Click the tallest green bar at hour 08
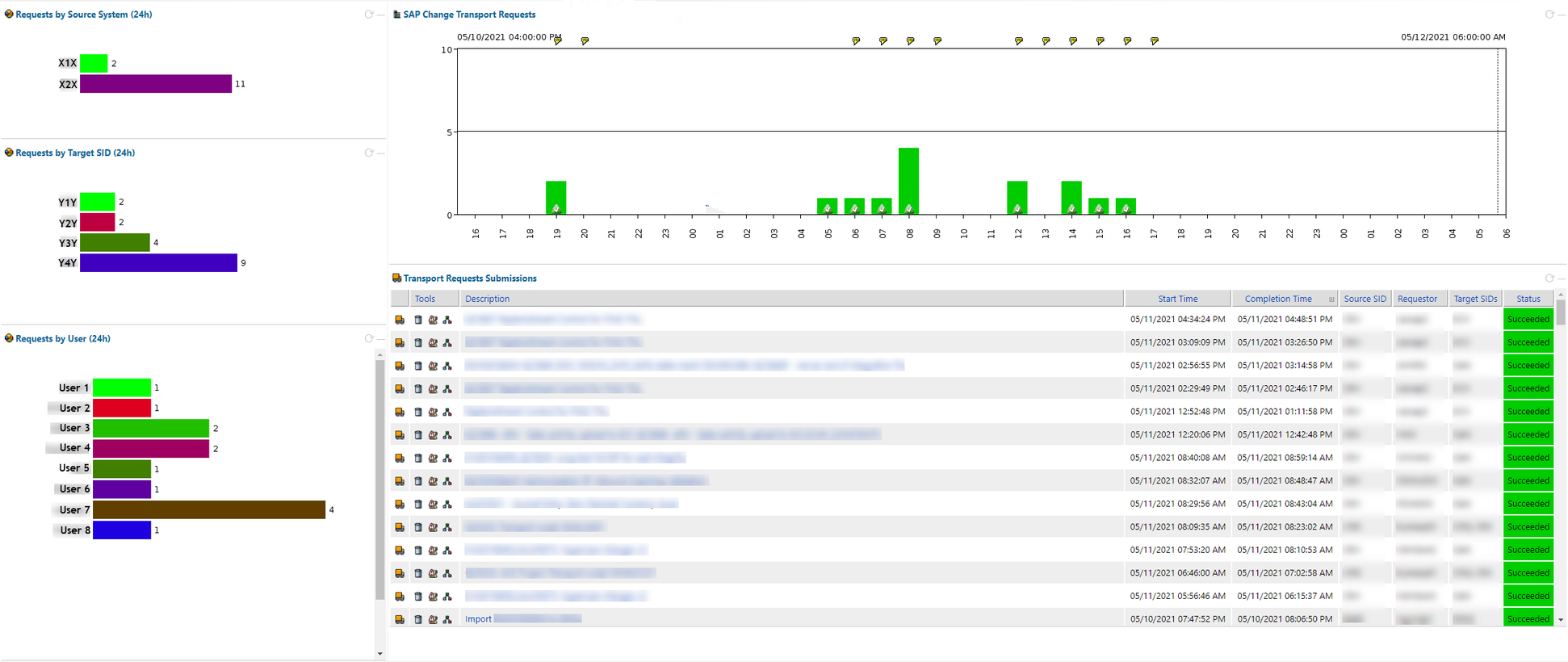The image size is (1568, 662). (908, 179)
